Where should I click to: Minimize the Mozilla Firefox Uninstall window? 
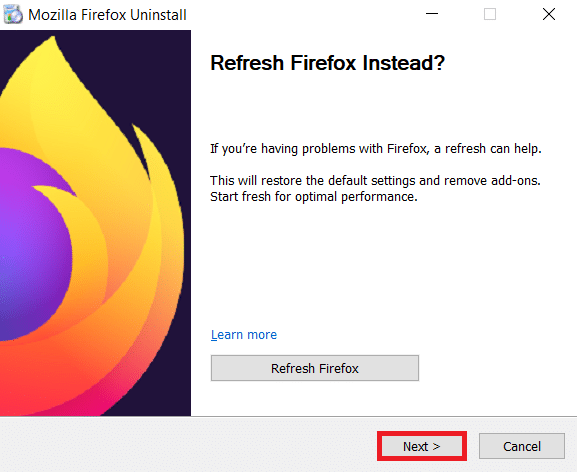click(432, 14)
